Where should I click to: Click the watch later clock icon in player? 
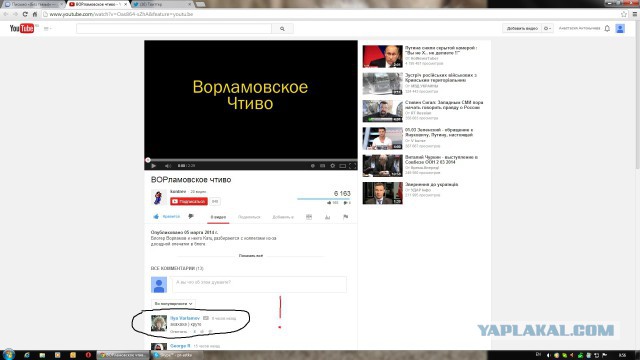[x=313, y=166]
